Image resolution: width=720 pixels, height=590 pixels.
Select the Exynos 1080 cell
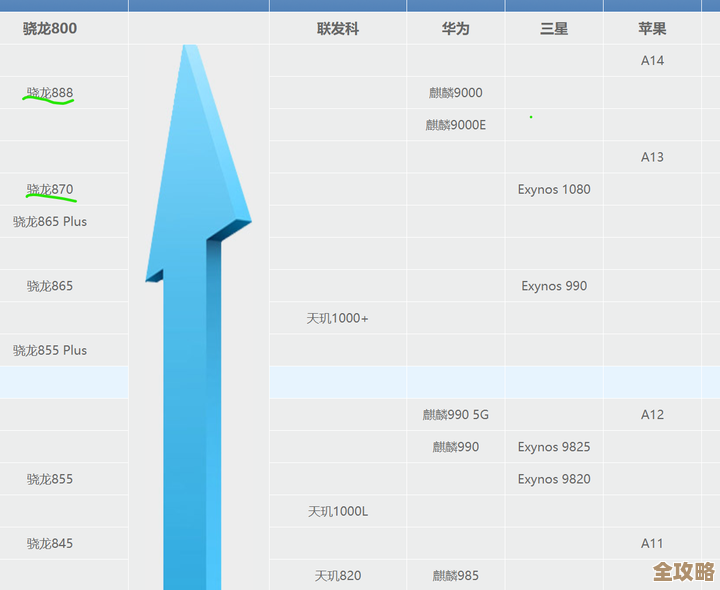(554, 189)
